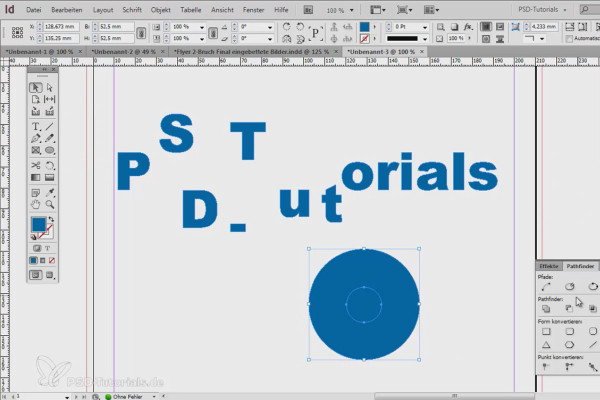Open the screen mode dropdown

404,10
